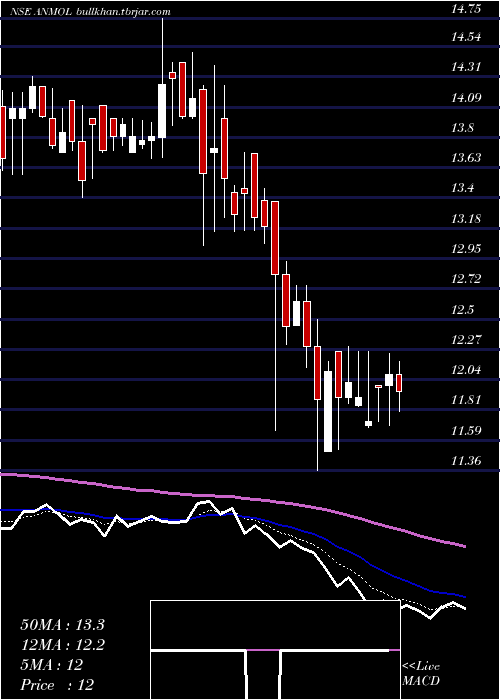Click the 11.81 price axis label
Screen dimensions: 500x700
(x=466, y=400)
